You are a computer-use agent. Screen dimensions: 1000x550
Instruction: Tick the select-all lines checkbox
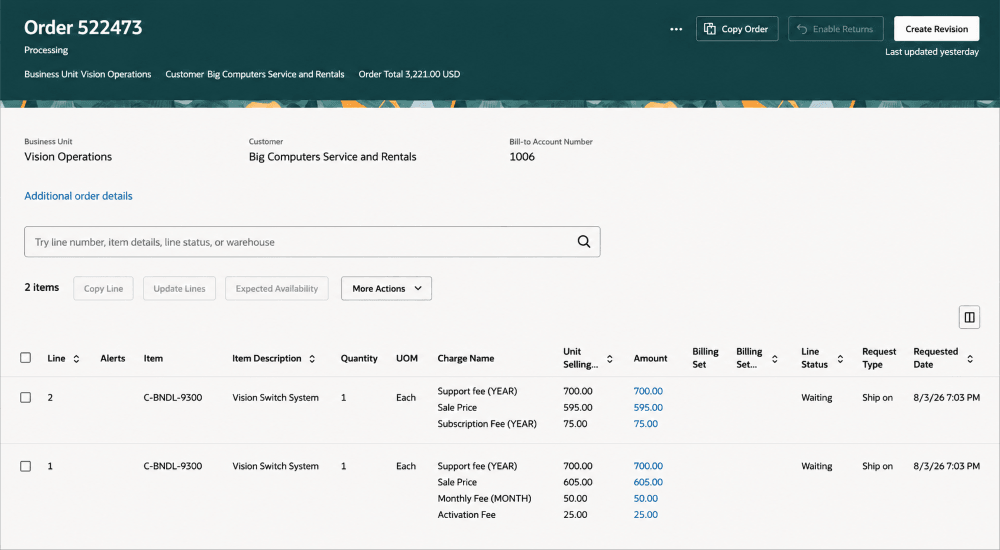[x=26, y=357]
